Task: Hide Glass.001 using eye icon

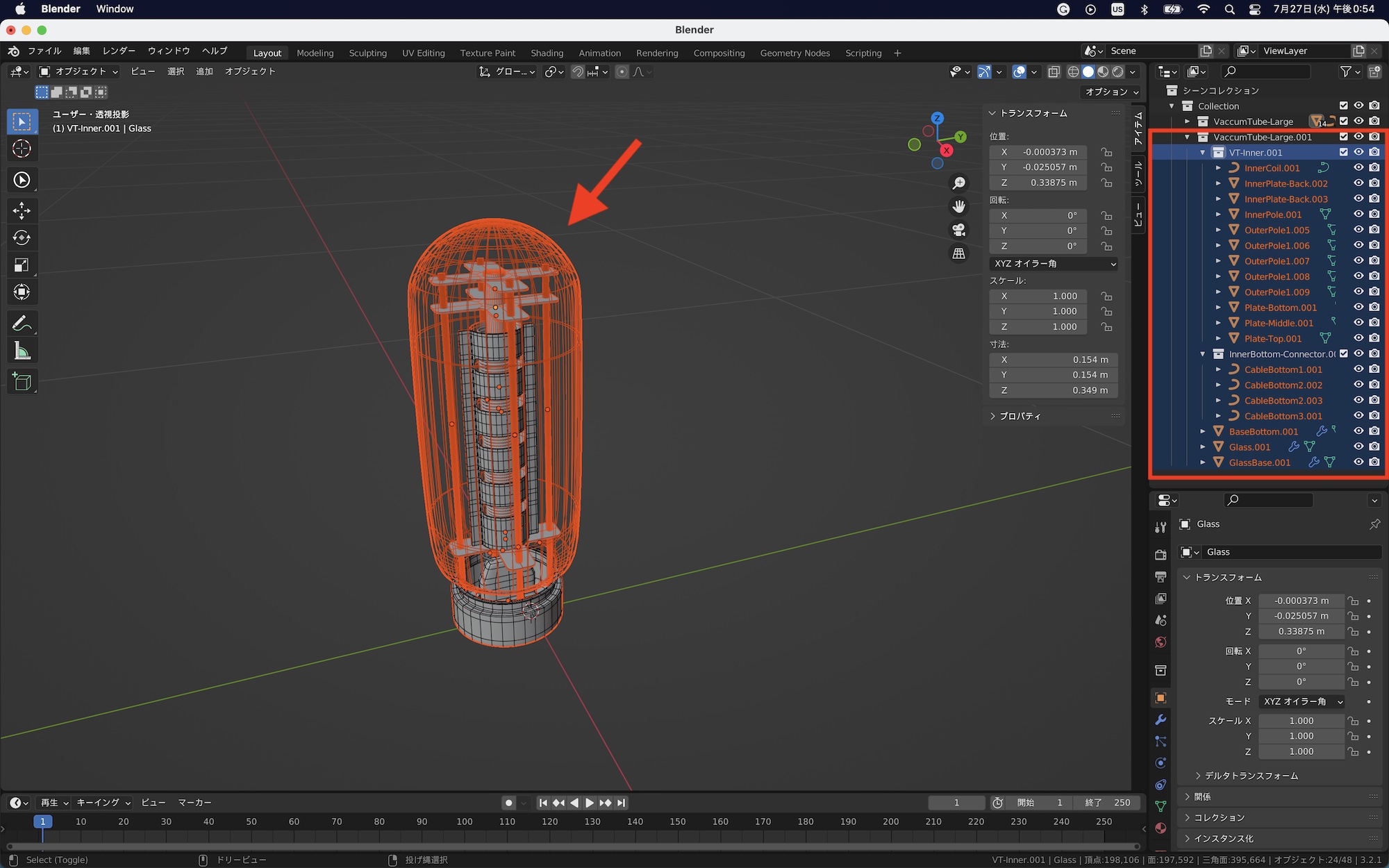Action: [x=1358, y=446]
